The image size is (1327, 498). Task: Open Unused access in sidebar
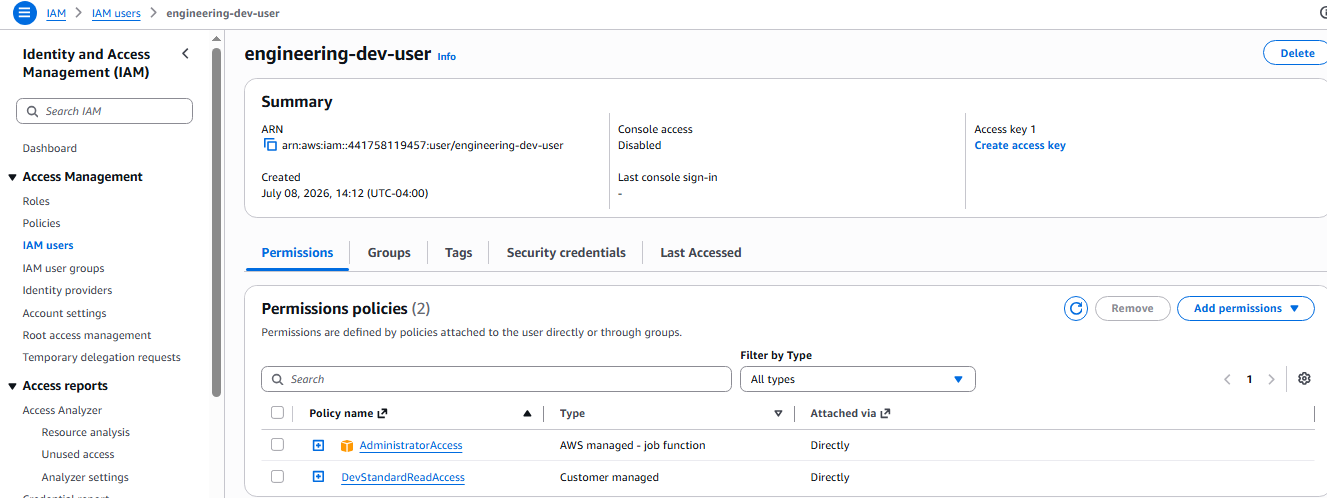point(78,454)
